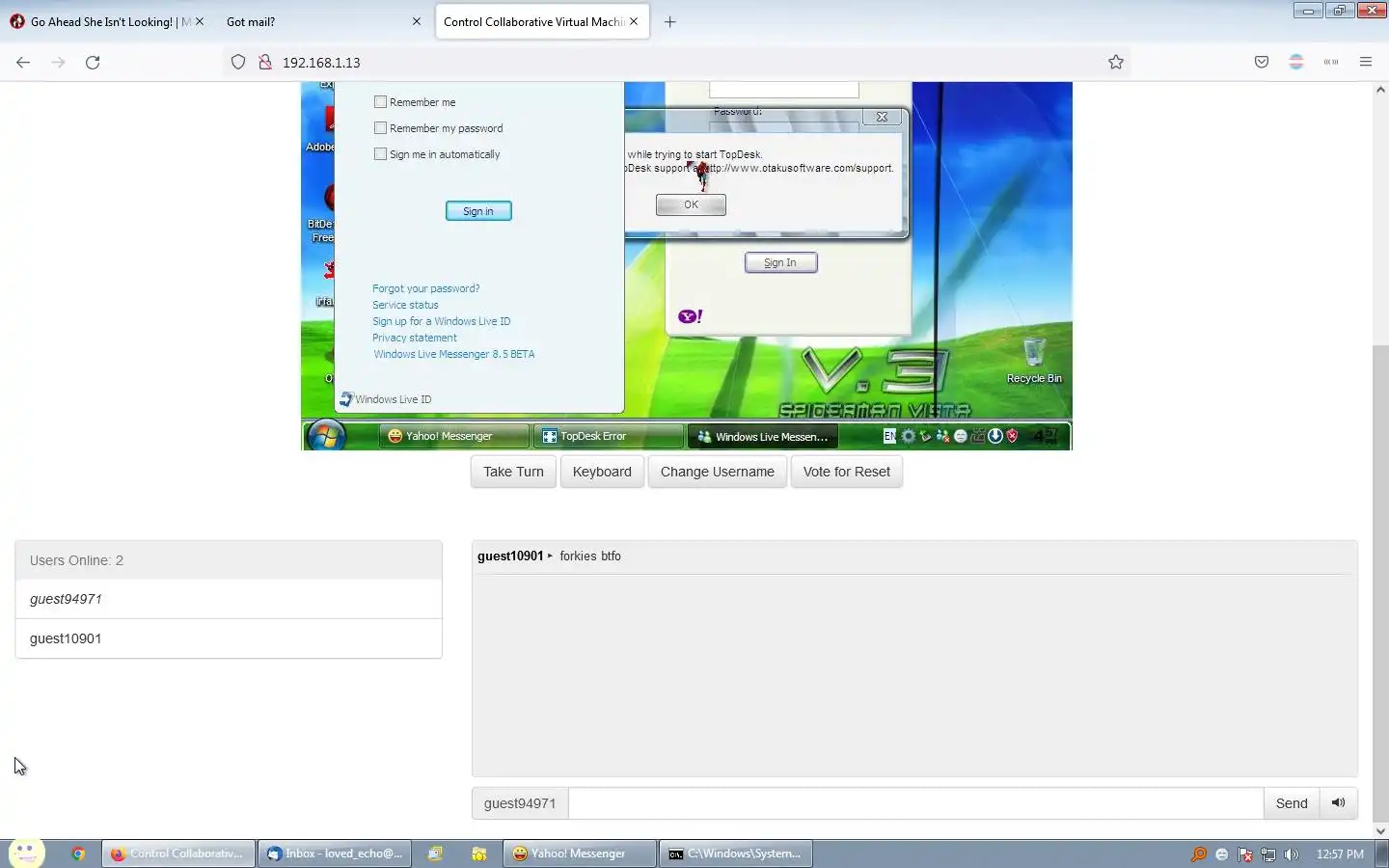Open Forgot your password link
The width and height of the screenshot is (1389, 868).
[426, 288]
